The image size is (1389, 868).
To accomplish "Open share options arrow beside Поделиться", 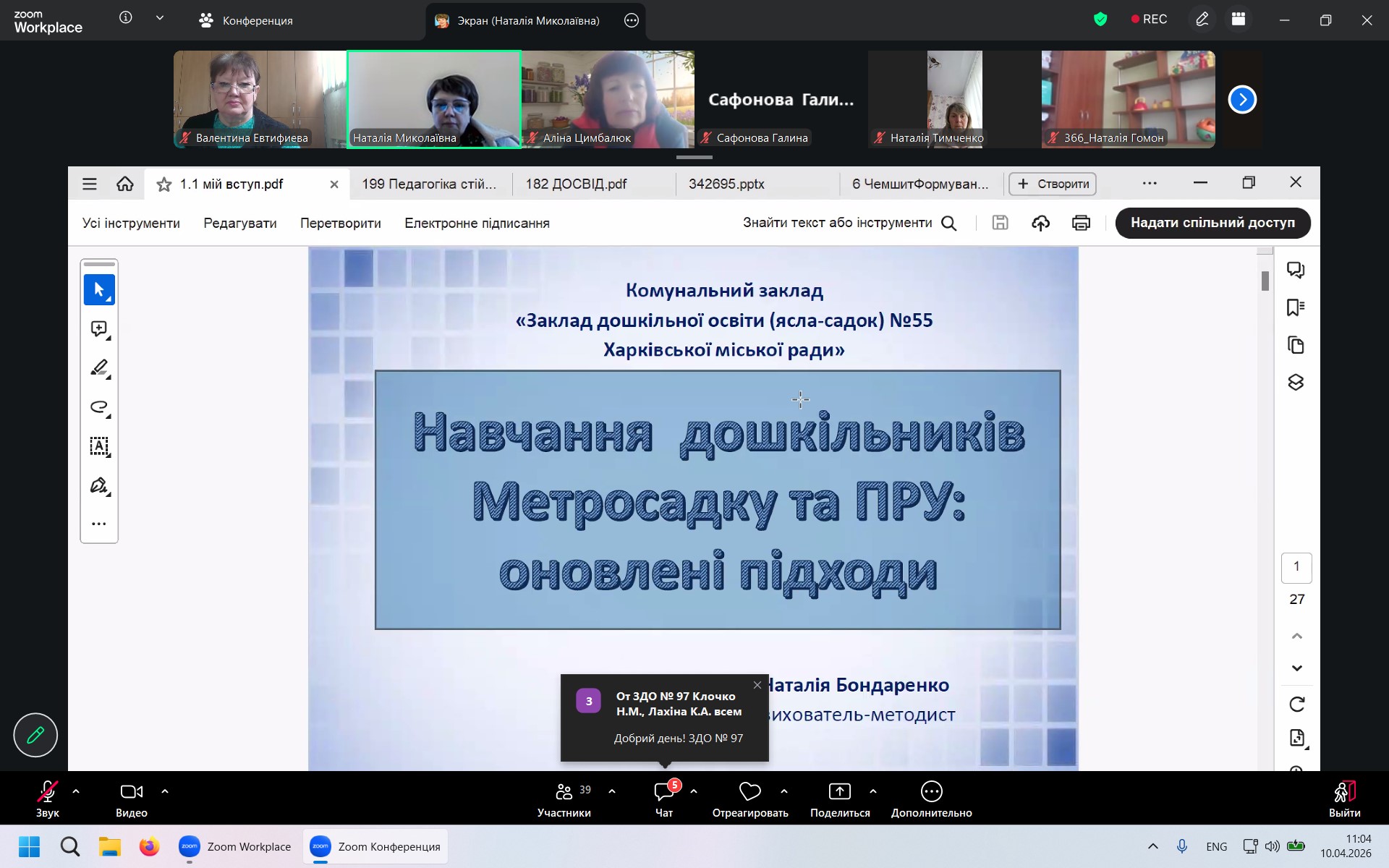I will (873, 792).
